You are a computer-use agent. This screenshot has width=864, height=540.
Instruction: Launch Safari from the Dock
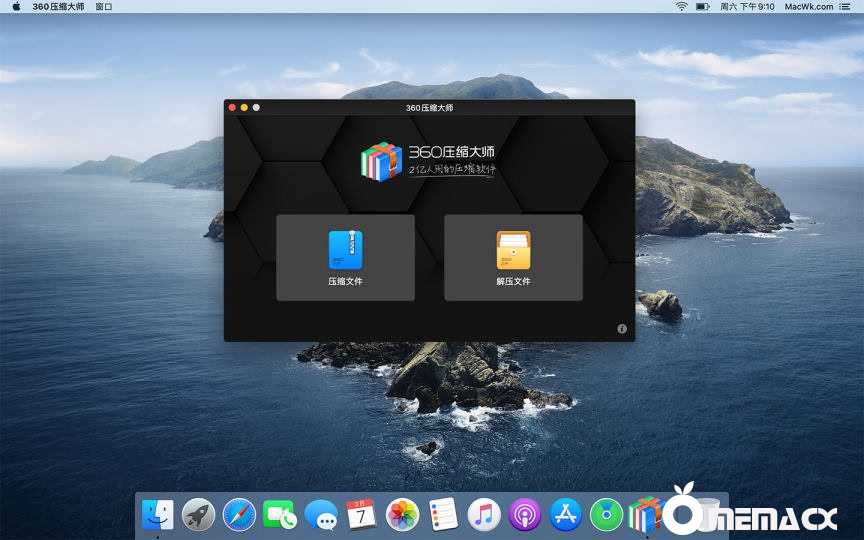tap(239, 515)
